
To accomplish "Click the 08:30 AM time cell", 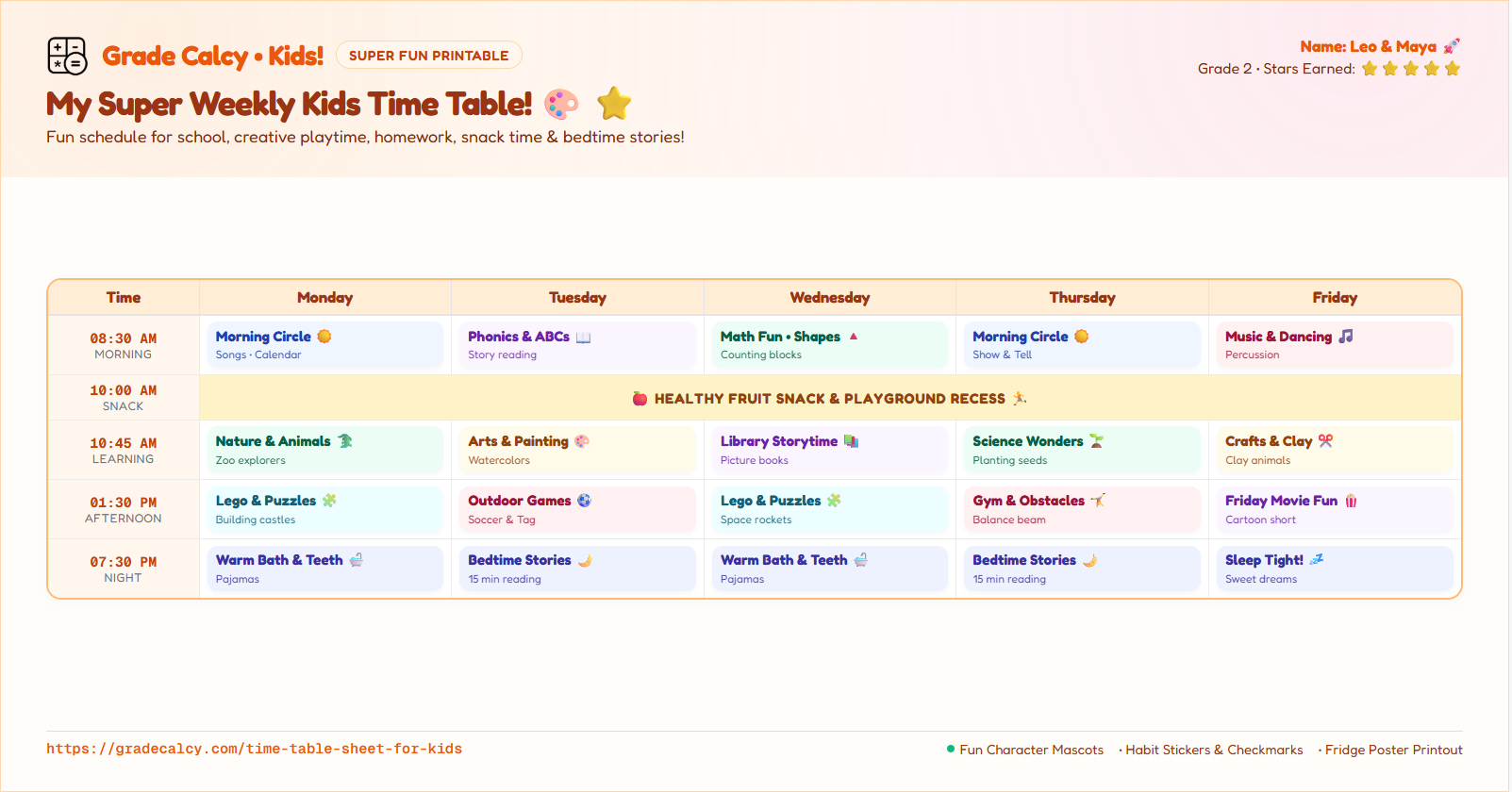I will [124, 345].
